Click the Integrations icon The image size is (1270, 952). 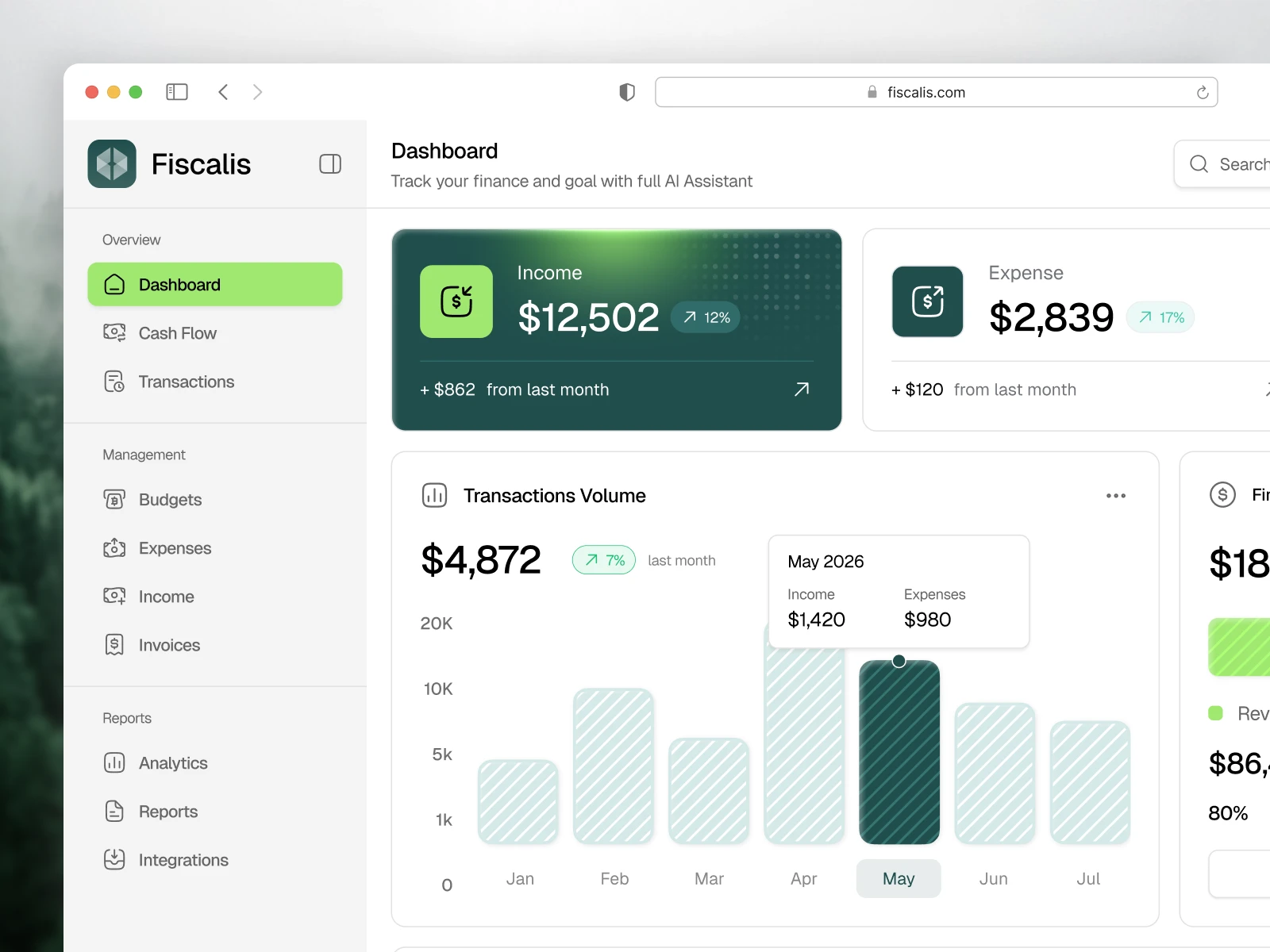[x=114, y=860]
